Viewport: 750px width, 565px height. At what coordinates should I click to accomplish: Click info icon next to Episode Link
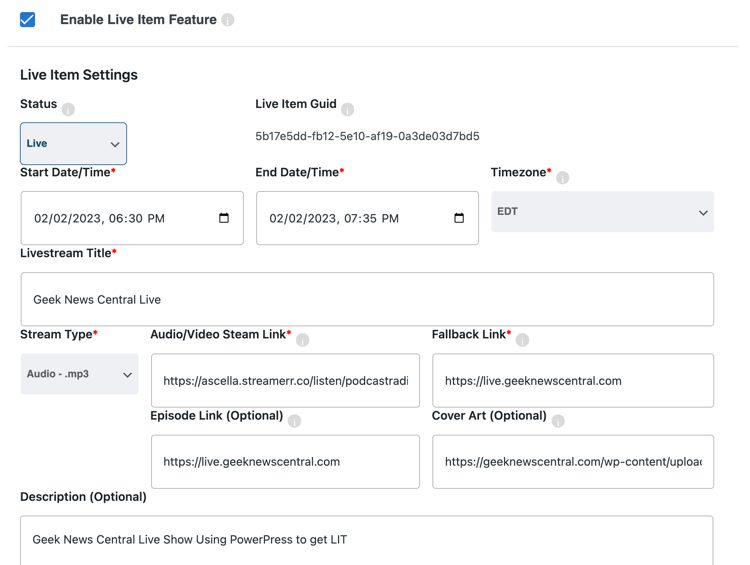pyautogui.click(x=295, y=421)
